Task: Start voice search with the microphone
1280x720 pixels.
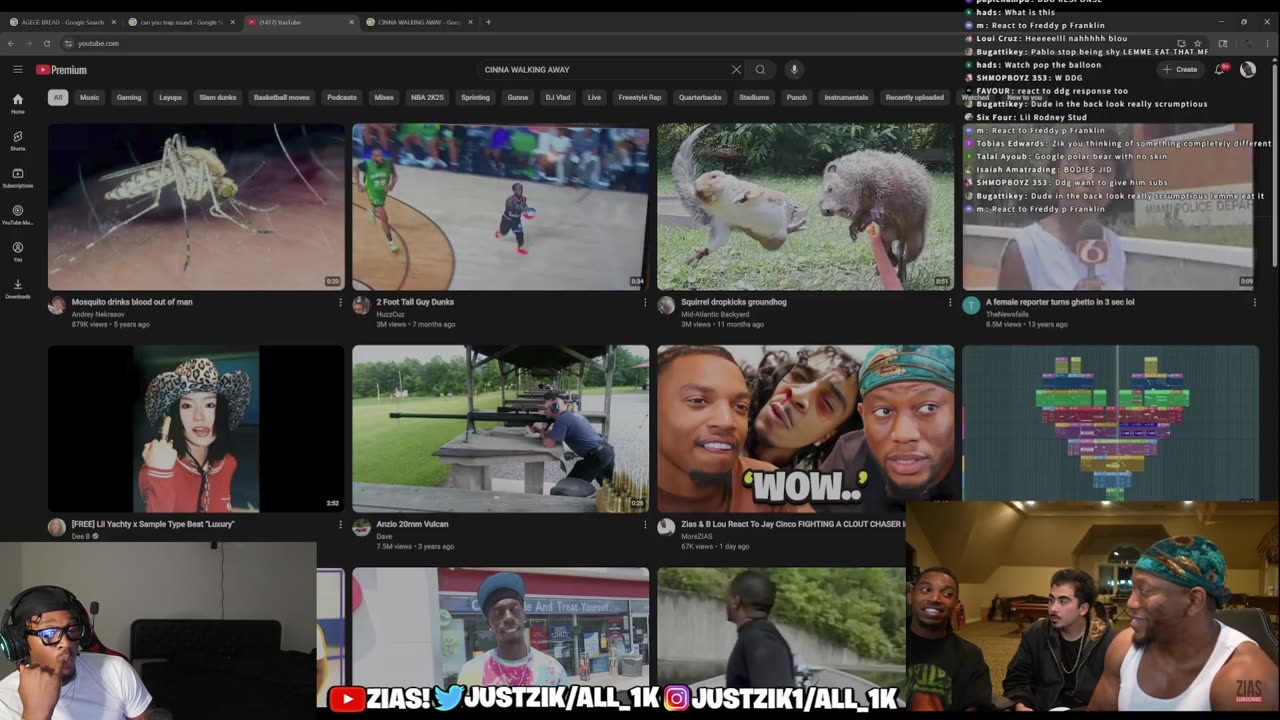Action: pos(794,70)
